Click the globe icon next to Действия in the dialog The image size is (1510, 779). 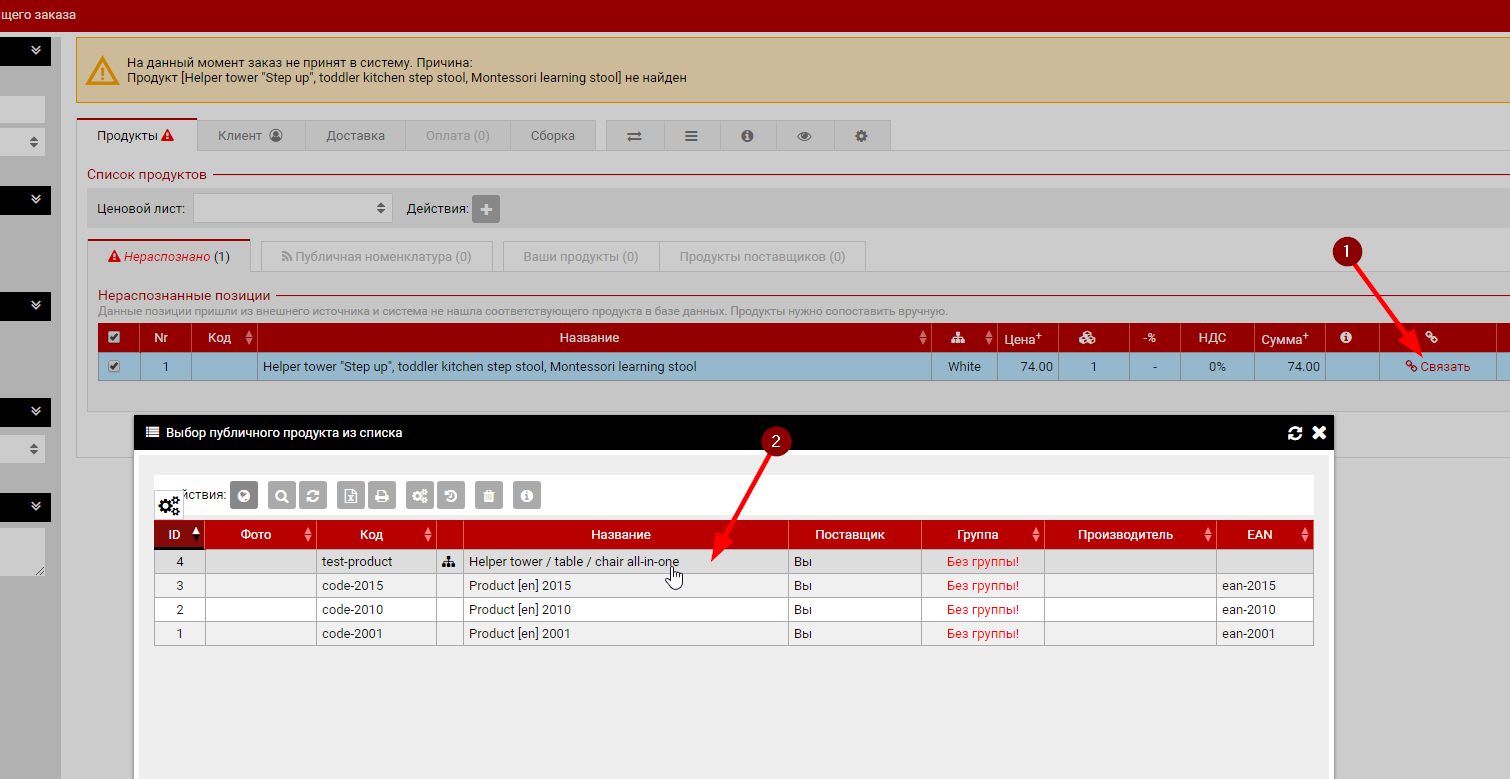point(244,495)
